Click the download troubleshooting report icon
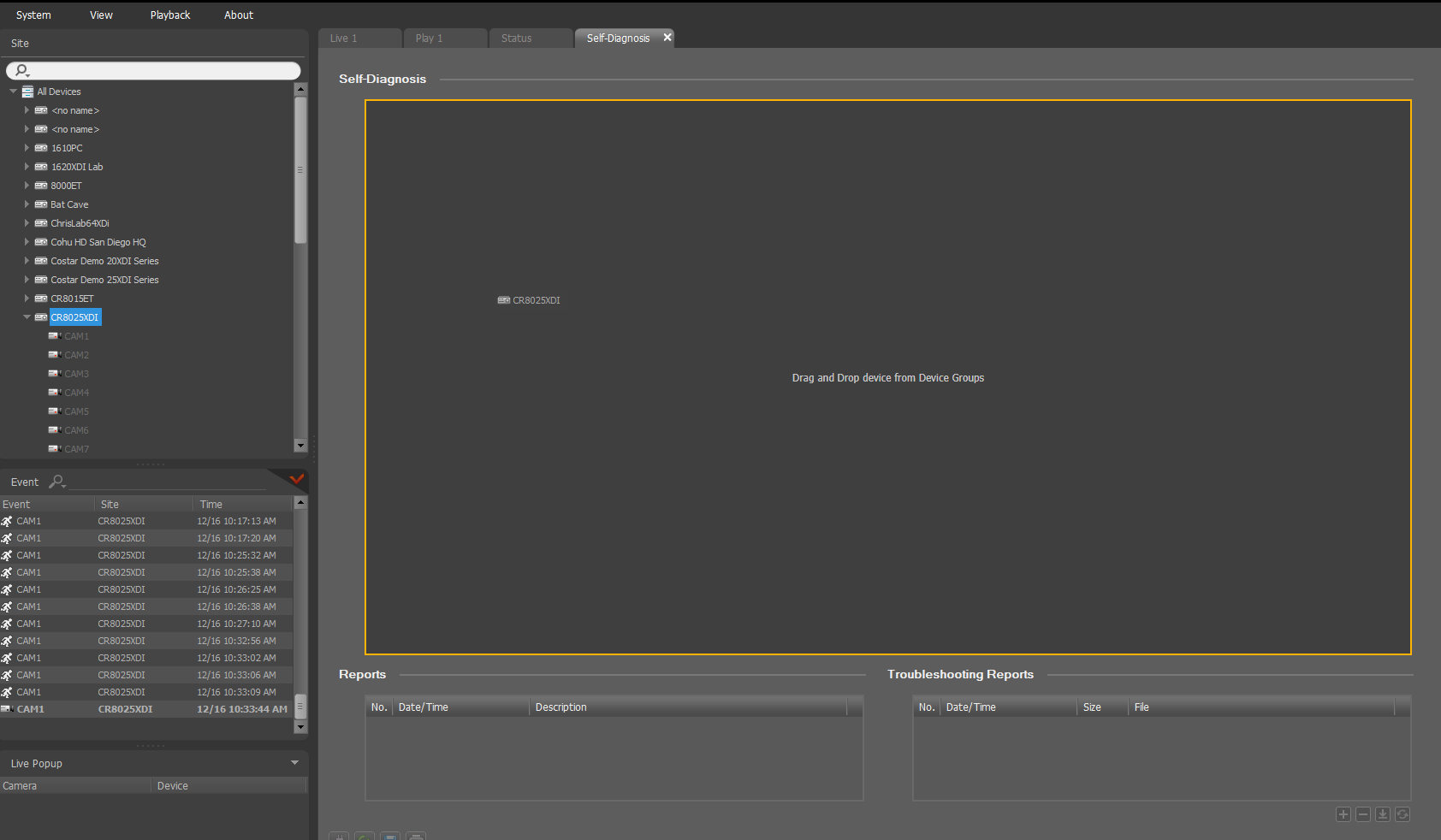The width and height of the screenshot is (1441, 840). click(1383, 814)
